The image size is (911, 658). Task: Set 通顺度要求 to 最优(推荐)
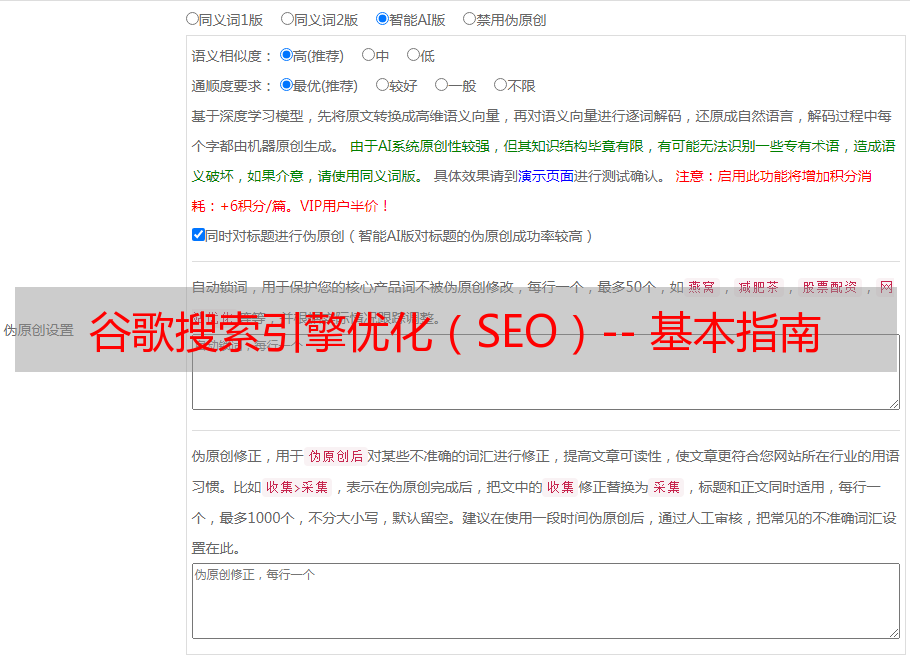click(286, 85)
